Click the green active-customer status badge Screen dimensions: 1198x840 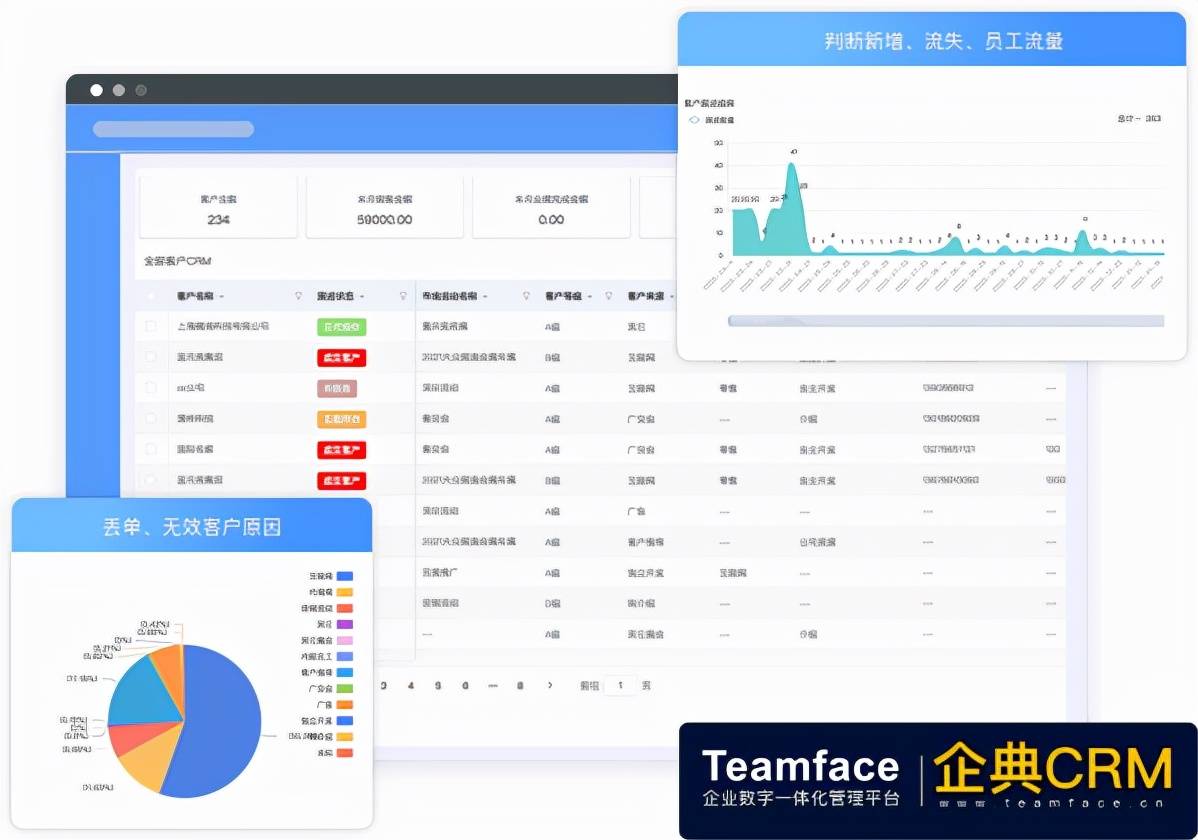pos(340,326)
